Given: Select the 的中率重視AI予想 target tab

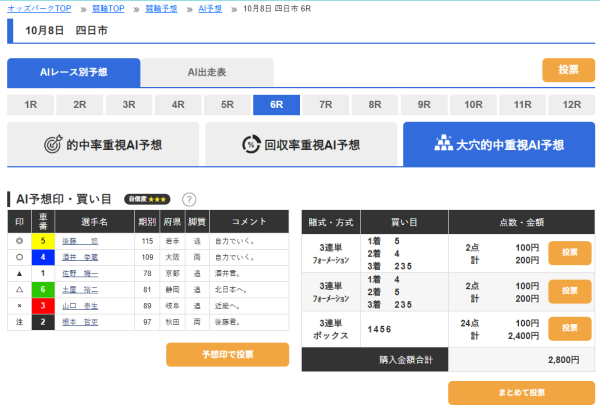Looking at the screenshot, I should click(x=103, y=145).
